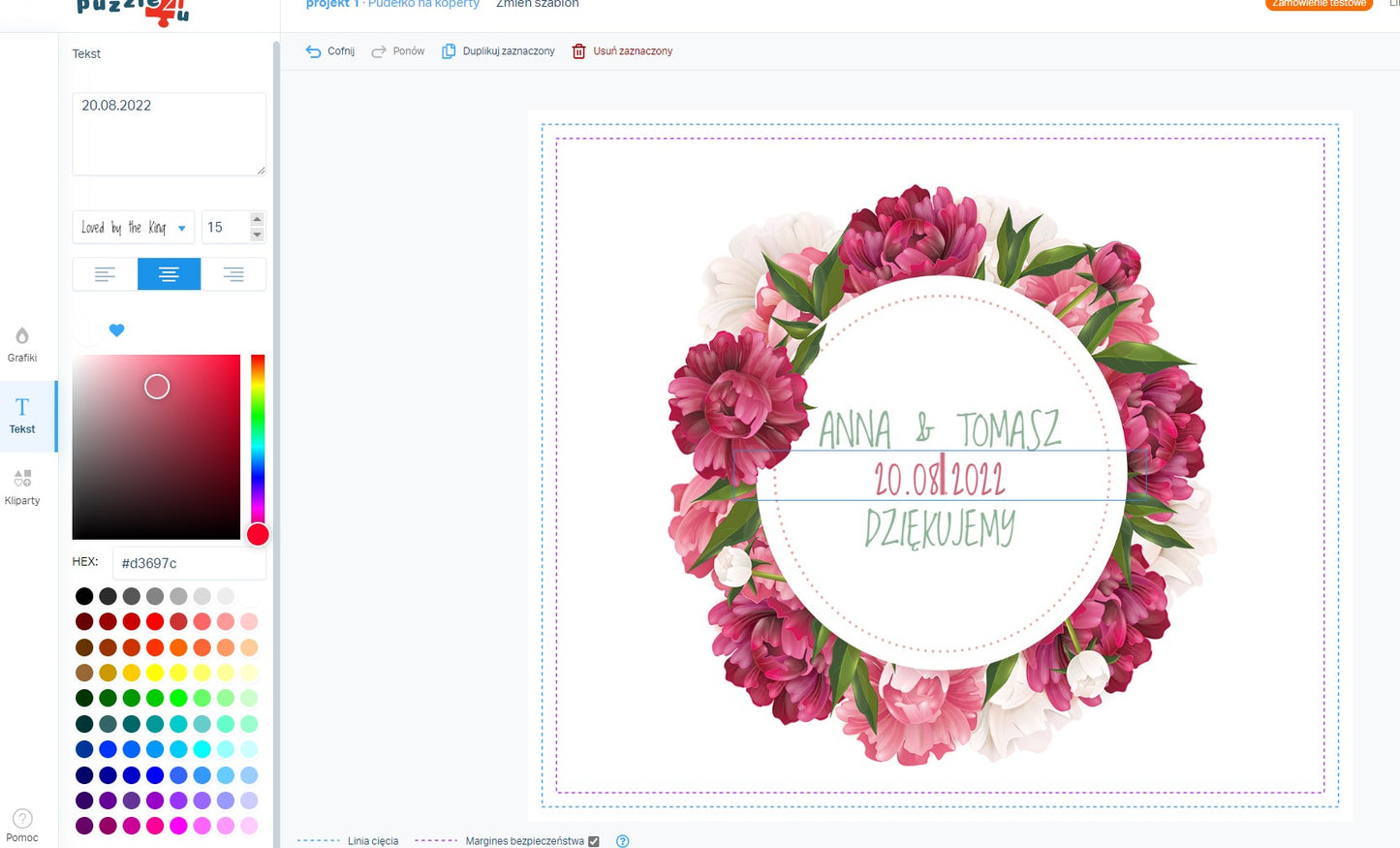Viewport: 1400px width, 848px height.
Task: Click the Duplikuj zaznaczony copy icon
Action: [x=449, y=51]
